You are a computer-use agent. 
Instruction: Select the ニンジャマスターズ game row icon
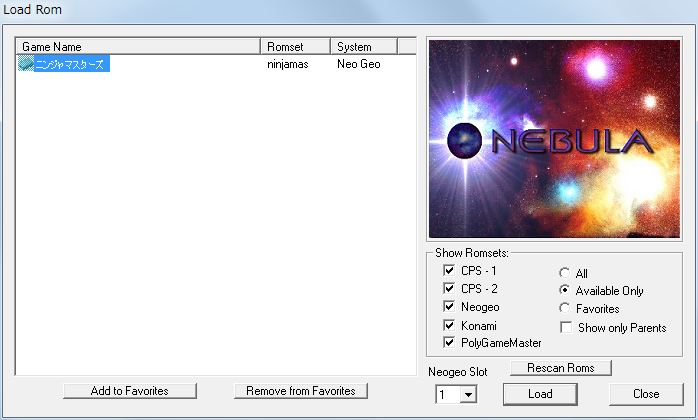pos(26,64)
